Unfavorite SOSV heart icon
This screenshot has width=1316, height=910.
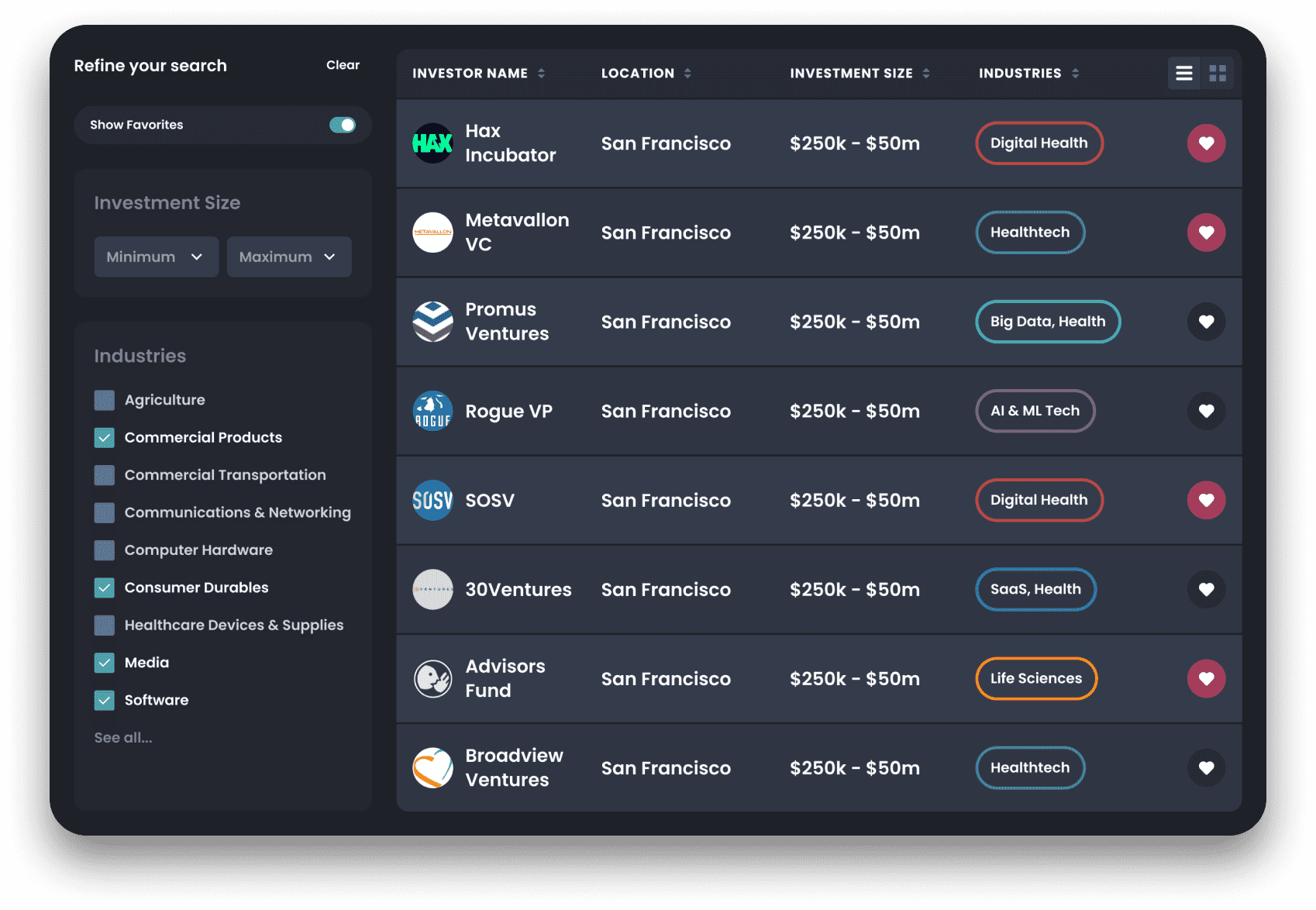pyautogui.click(x=1206, y=500)
